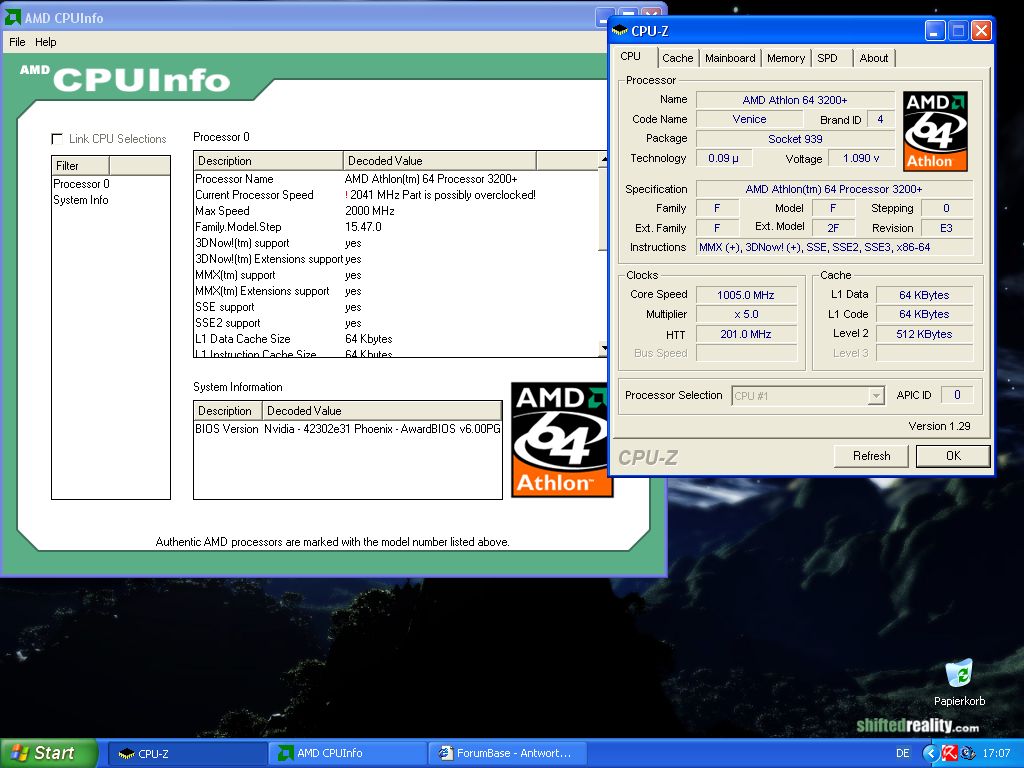Open the File menu in AMD CPUInfo
The image size is (1024, 768).
(x=17, y=42)
